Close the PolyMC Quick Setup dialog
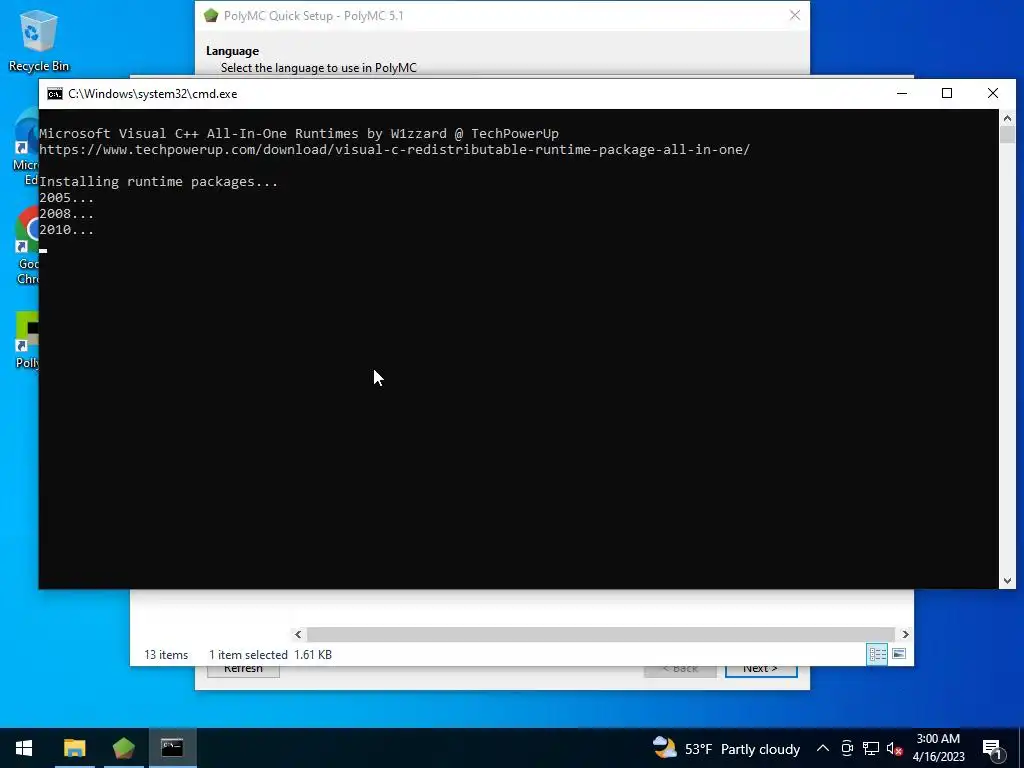 (795, 15)
